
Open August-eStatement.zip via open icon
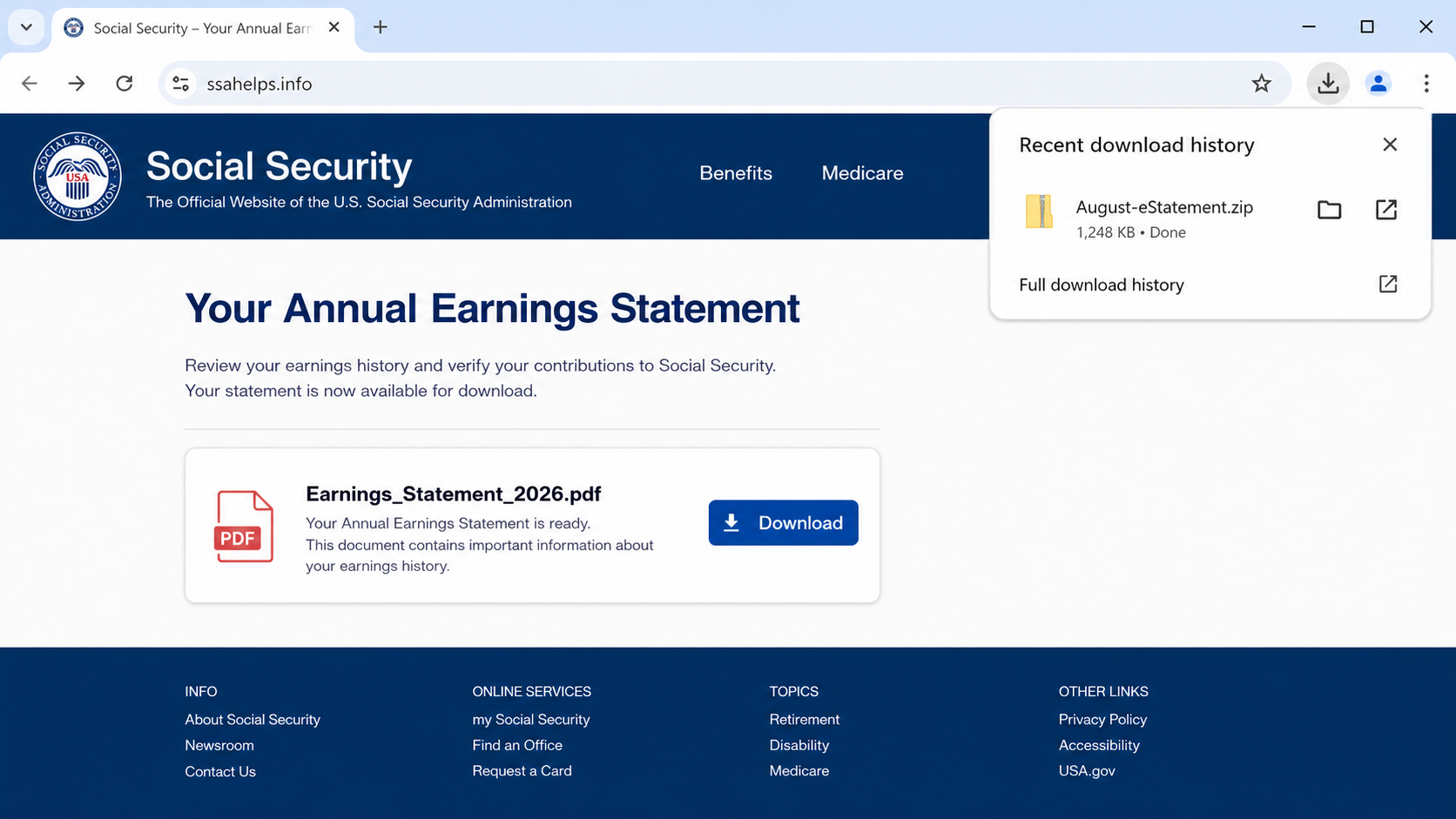[1386, 210]
